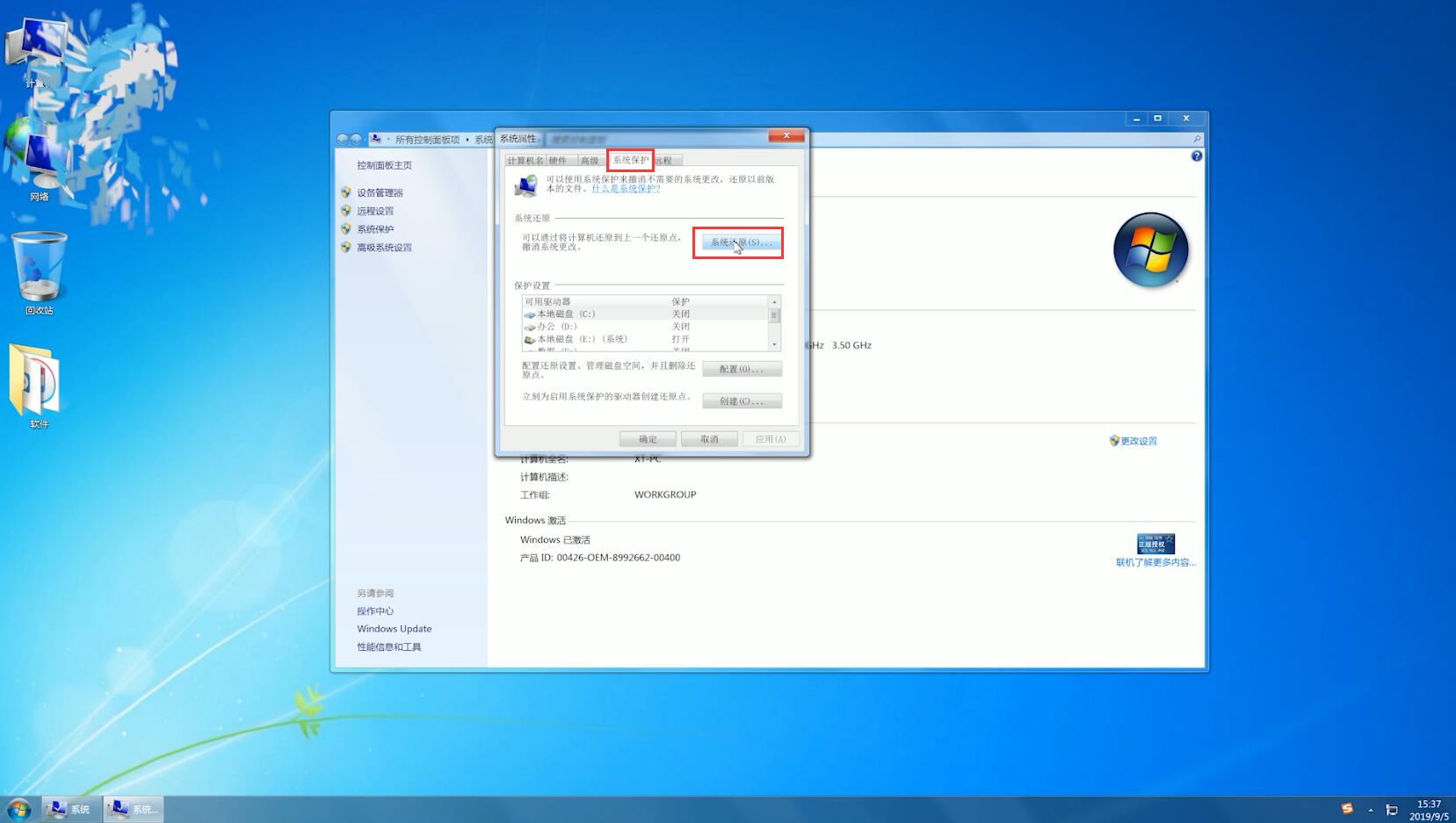Open 系统保护 in sidebar
Screen dimensions: 1456x823
tap(375, 229)
